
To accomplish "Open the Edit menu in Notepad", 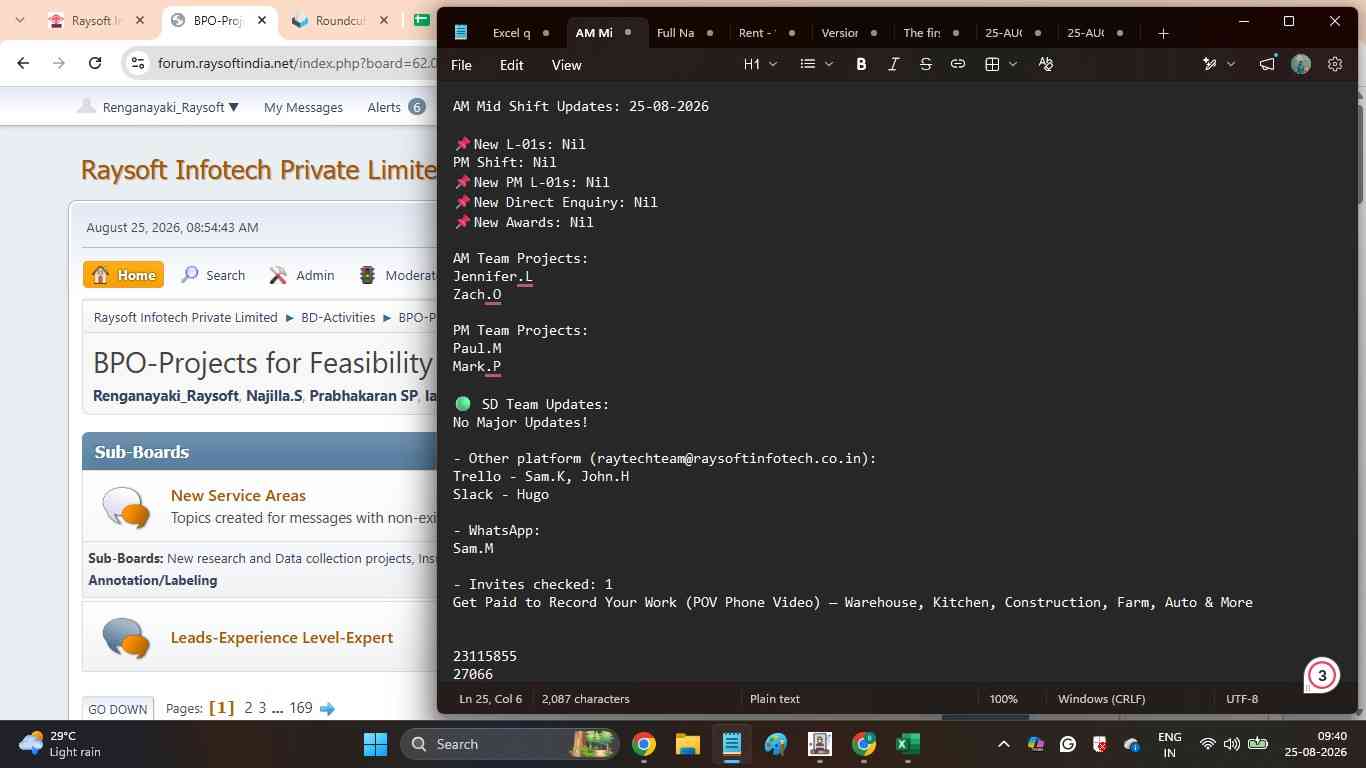I will (511, 65).
